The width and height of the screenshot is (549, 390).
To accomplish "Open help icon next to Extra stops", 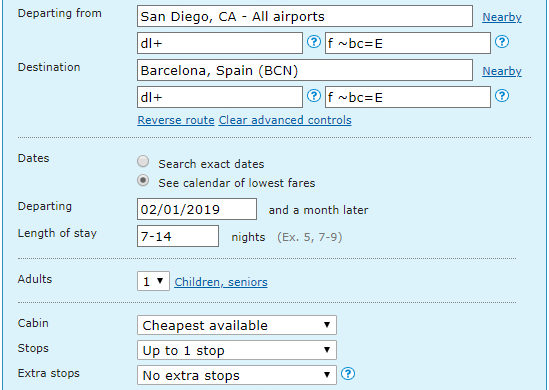I will (x=348, y=374).
